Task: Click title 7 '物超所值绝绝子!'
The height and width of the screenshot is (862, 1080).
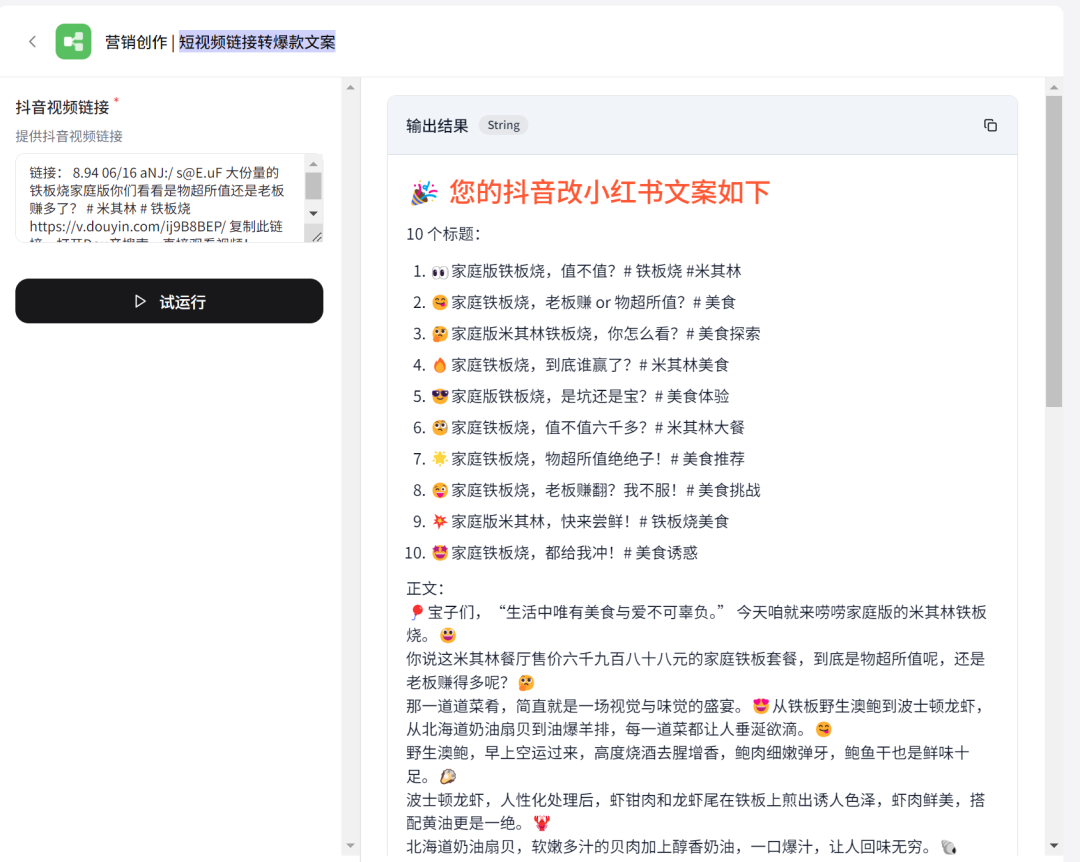Action: coord(604,459)
